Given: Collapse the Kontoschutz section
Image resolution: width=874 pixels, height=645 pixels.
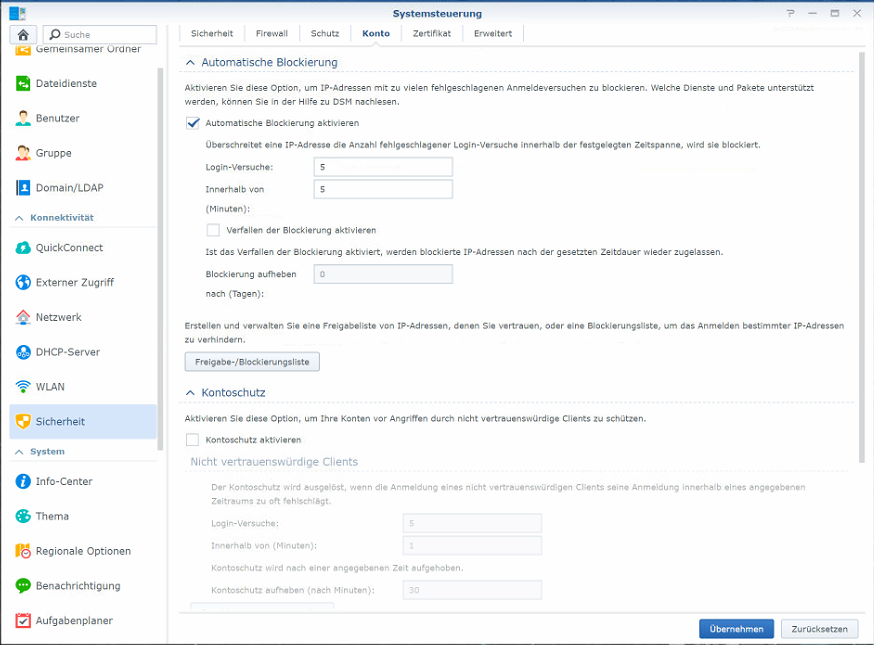Looking at the screenshot, I should [190, 393].
